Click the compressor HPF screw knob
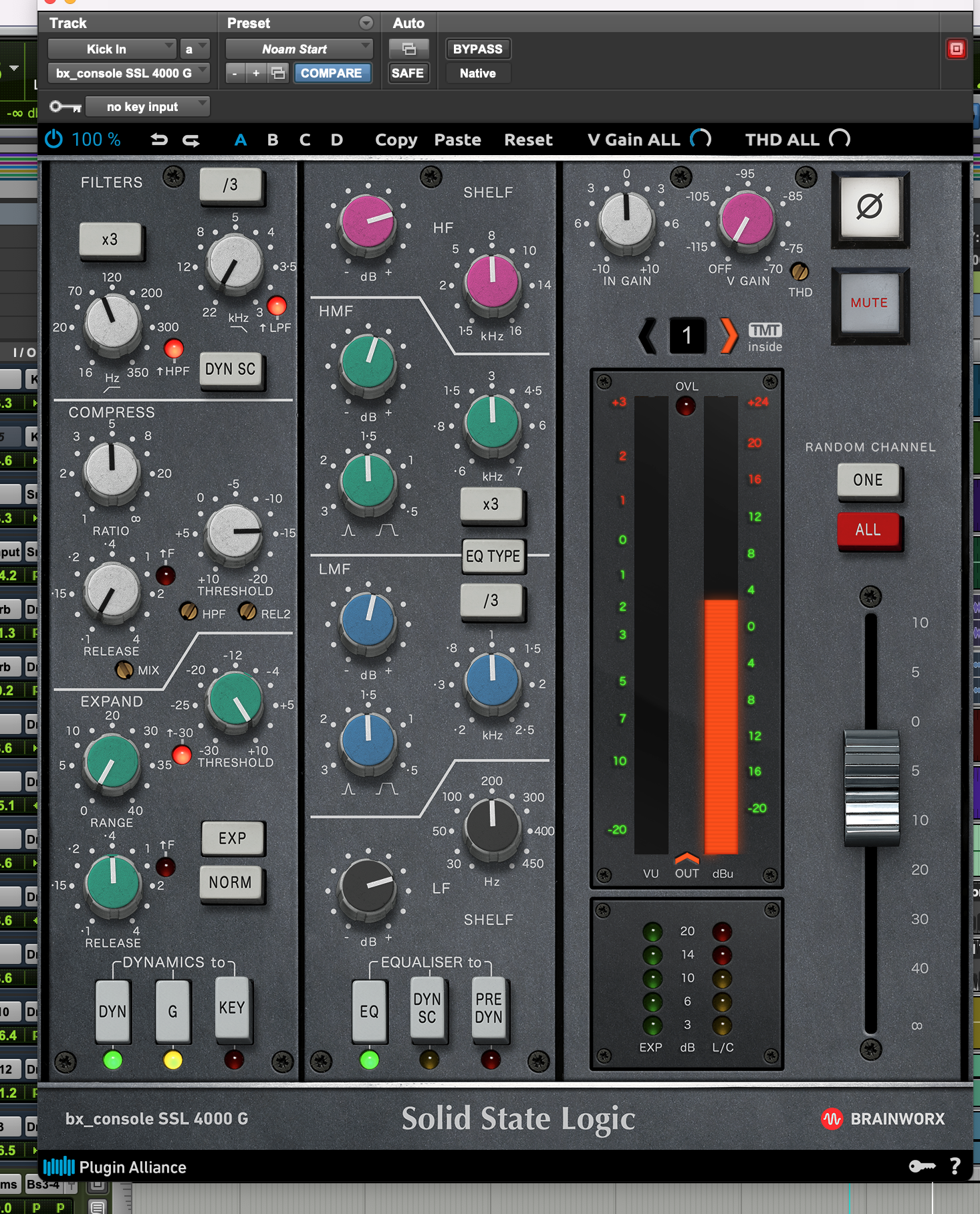Screen dimensions: 980x1214 pyautogui.click(x=189, y=611)
